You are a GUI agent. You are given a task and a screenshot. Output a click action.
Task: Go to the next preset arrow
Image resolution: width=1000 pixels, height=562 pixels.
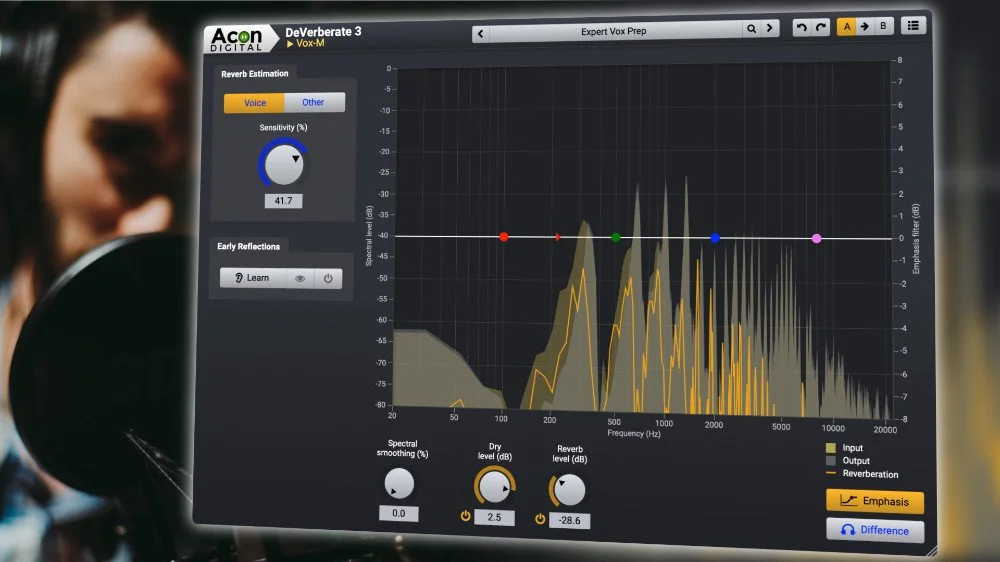click(x=770, y=28)
